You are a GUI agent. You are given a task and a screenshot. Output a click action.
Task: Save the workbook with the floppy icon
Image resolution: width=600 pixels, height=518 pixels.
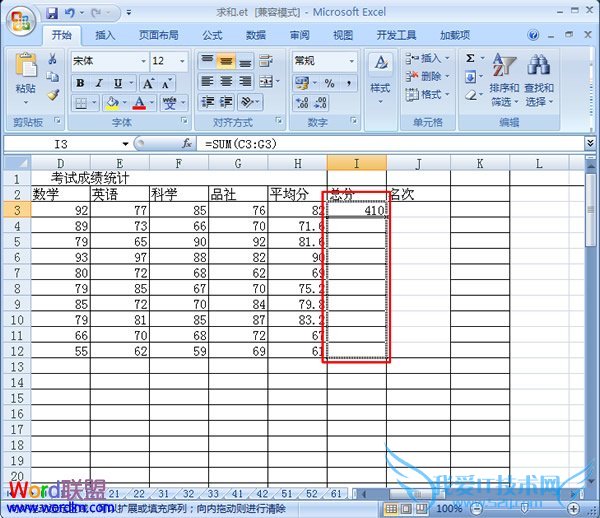[52, 14]
